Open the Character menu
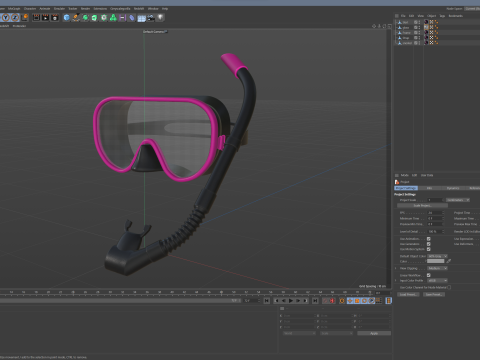Image resolution: width=480 pixels, height=360 pixels. (30, 9)
